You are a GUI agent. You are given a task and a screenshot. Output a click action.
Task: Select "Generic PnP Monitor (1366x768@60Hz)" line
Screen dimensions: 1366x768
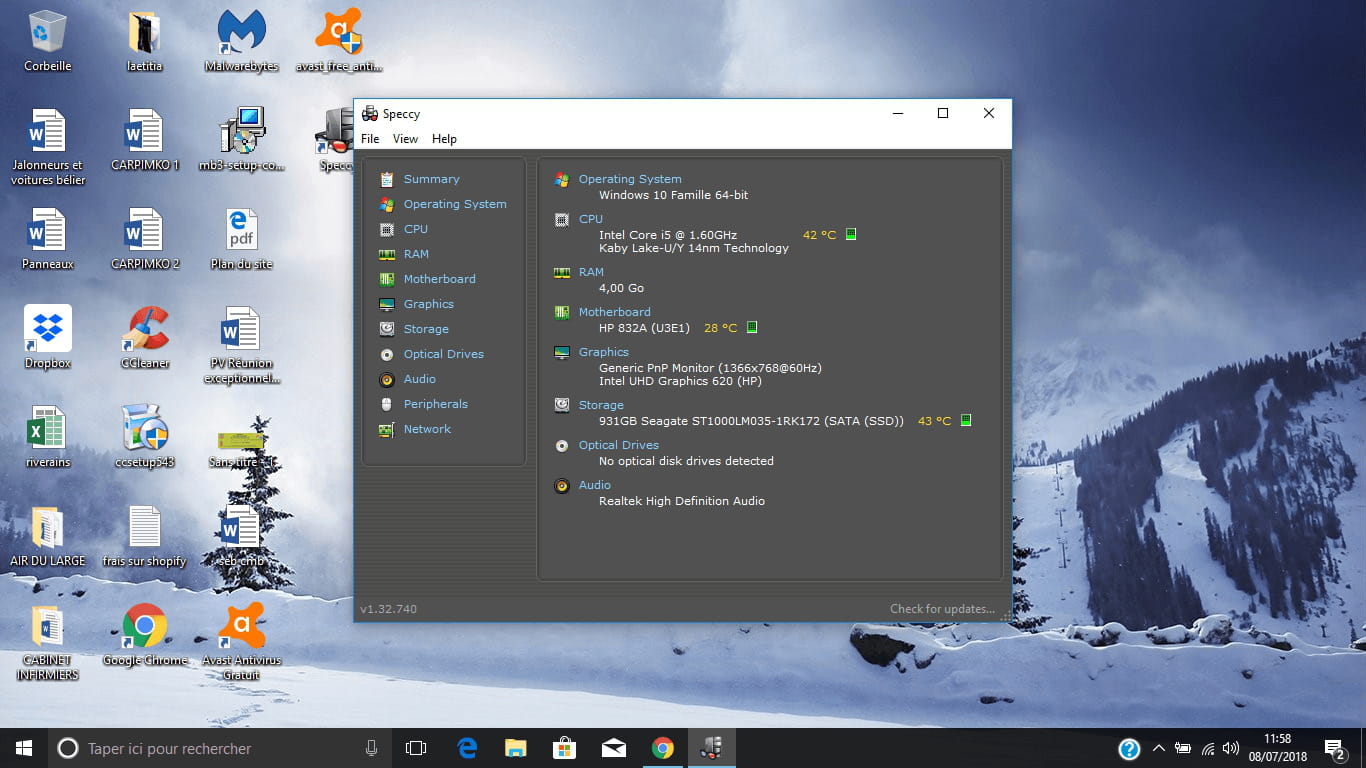click(x=710, y=368)
